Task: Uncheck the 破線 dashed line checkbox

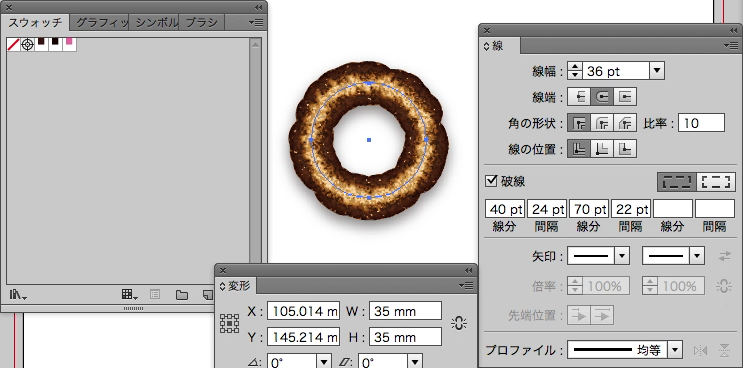Action: pos(491,180)
